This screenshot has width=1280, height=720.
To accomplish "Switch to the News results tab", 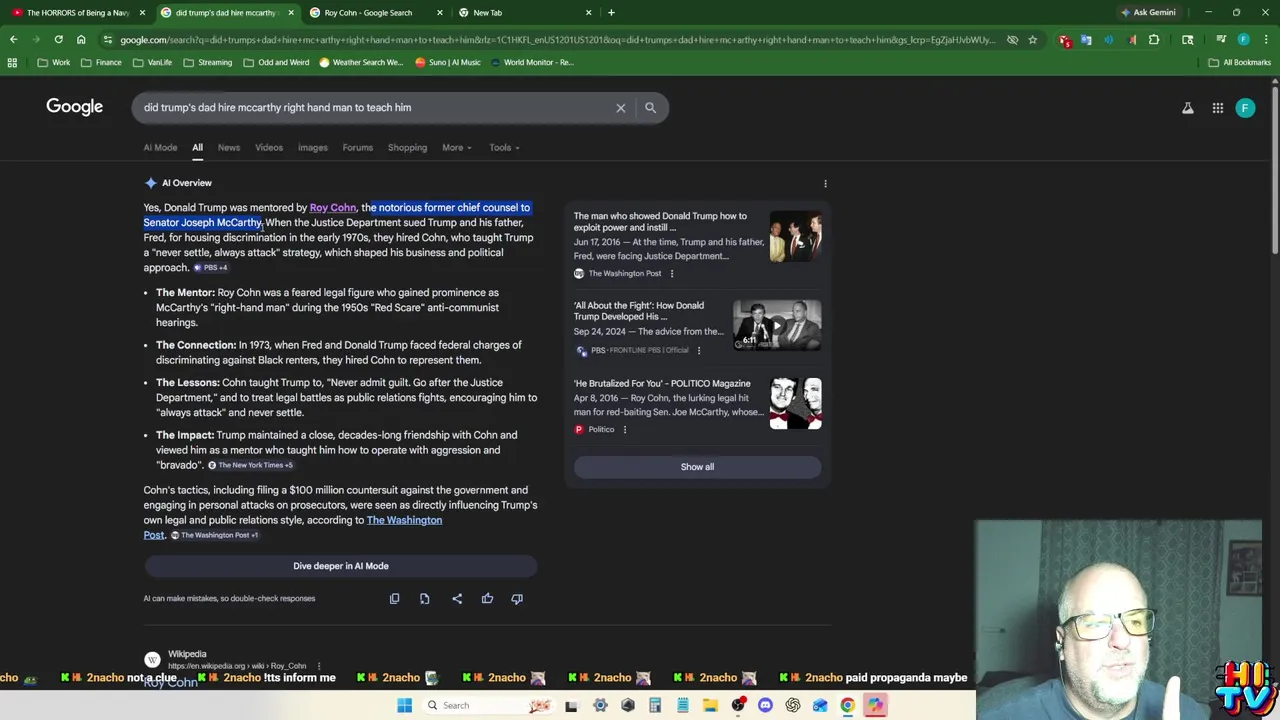I will click(x=229, y=147).
